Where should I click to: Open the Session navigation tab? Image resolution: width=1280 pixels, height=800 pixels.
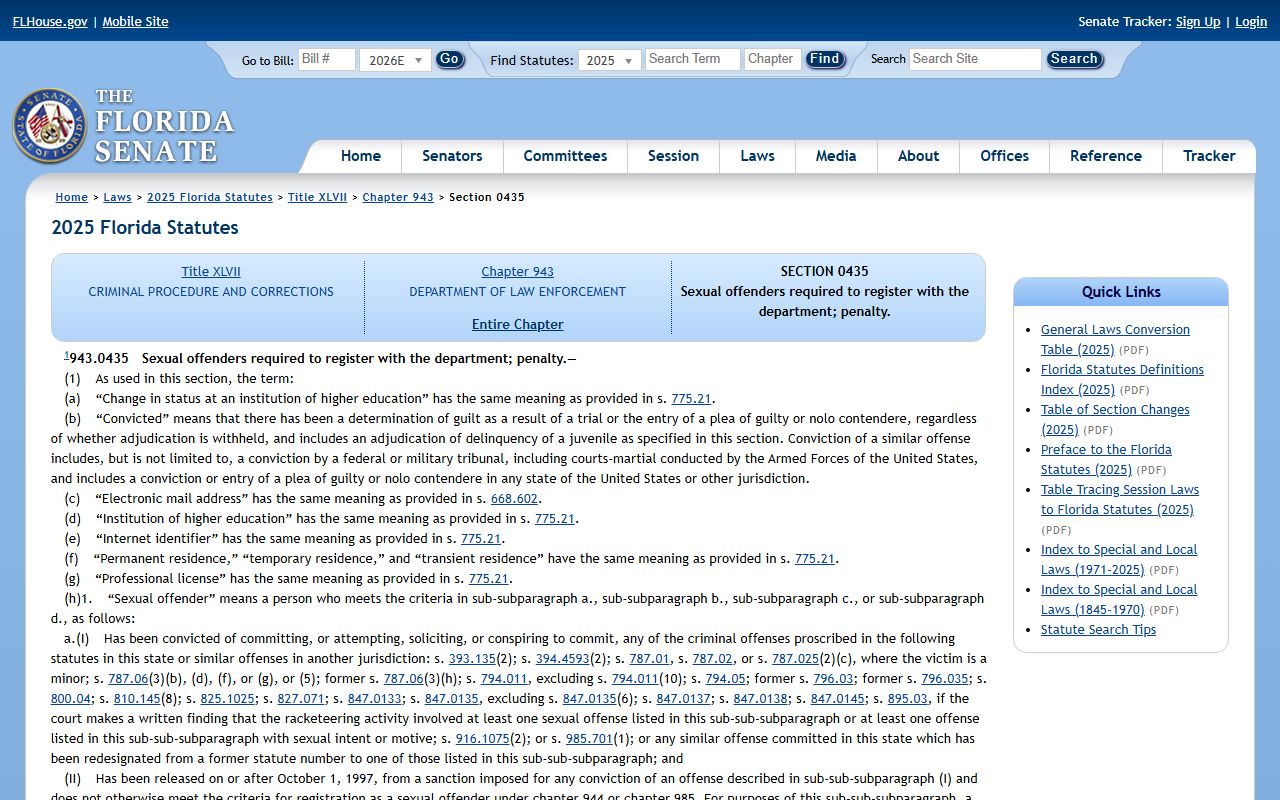673,156
